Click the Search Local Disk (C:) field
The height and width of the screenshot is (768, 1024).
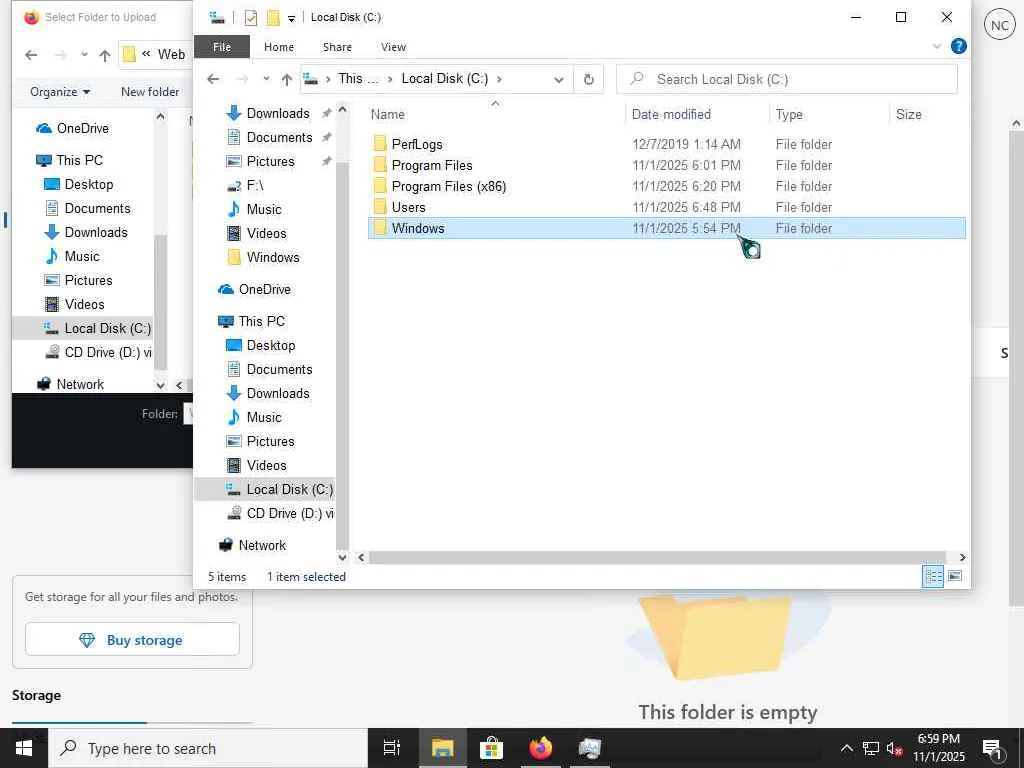[x=786, y=79]
